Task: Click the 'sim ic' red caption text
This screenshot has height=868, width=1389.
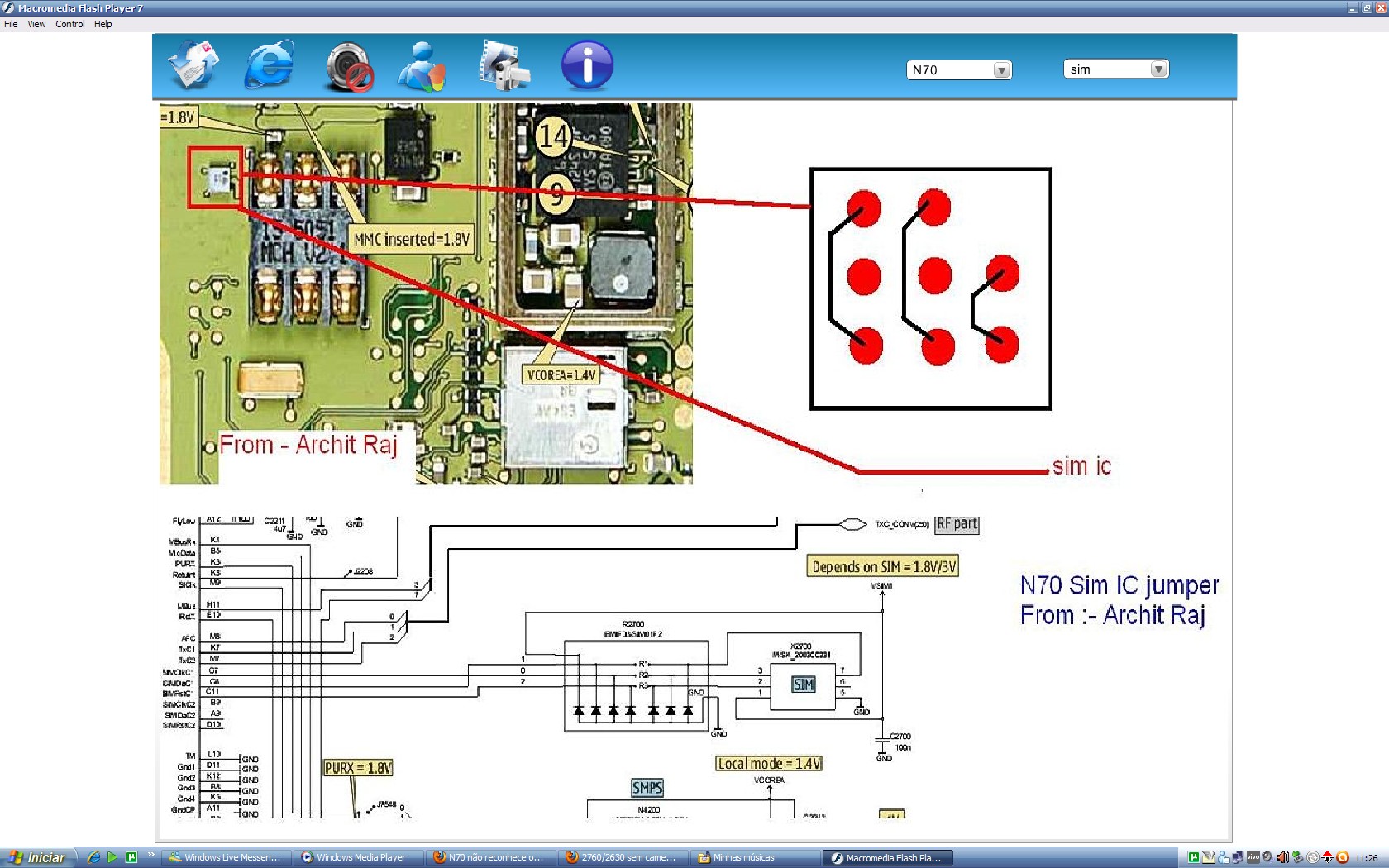Action: pos(1081,466)
